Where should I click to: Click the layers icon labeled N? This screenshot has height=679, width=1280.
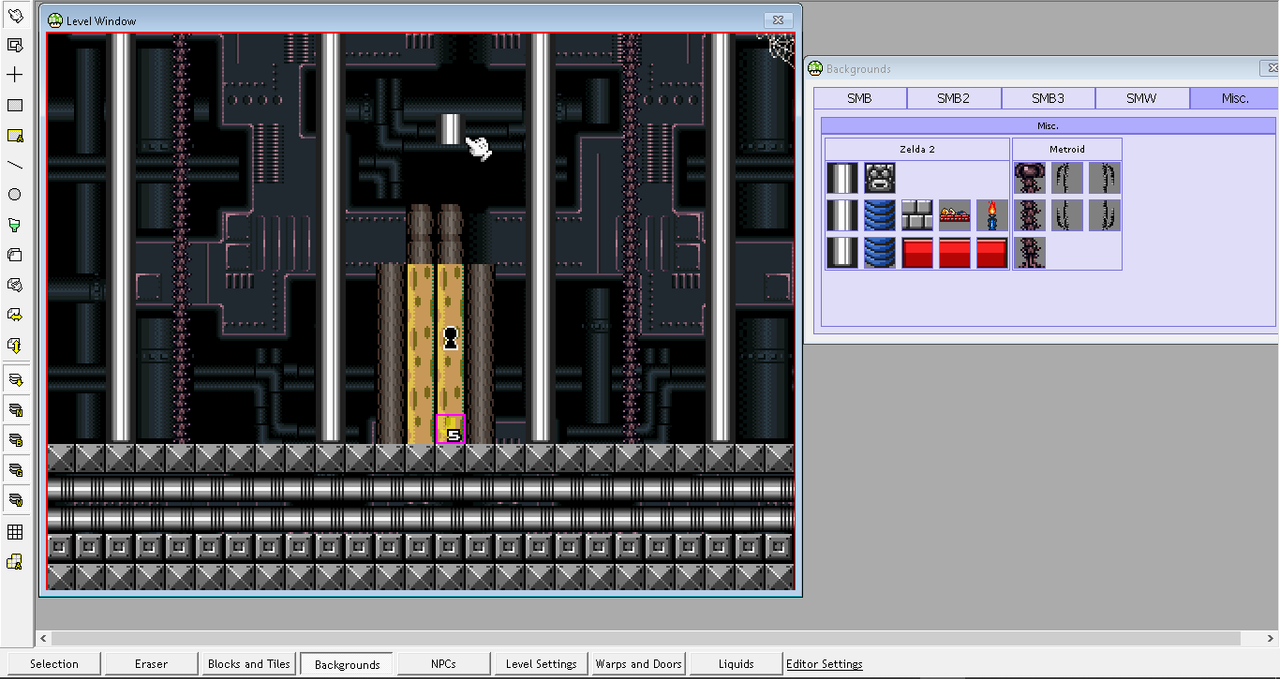click(15, 410)
